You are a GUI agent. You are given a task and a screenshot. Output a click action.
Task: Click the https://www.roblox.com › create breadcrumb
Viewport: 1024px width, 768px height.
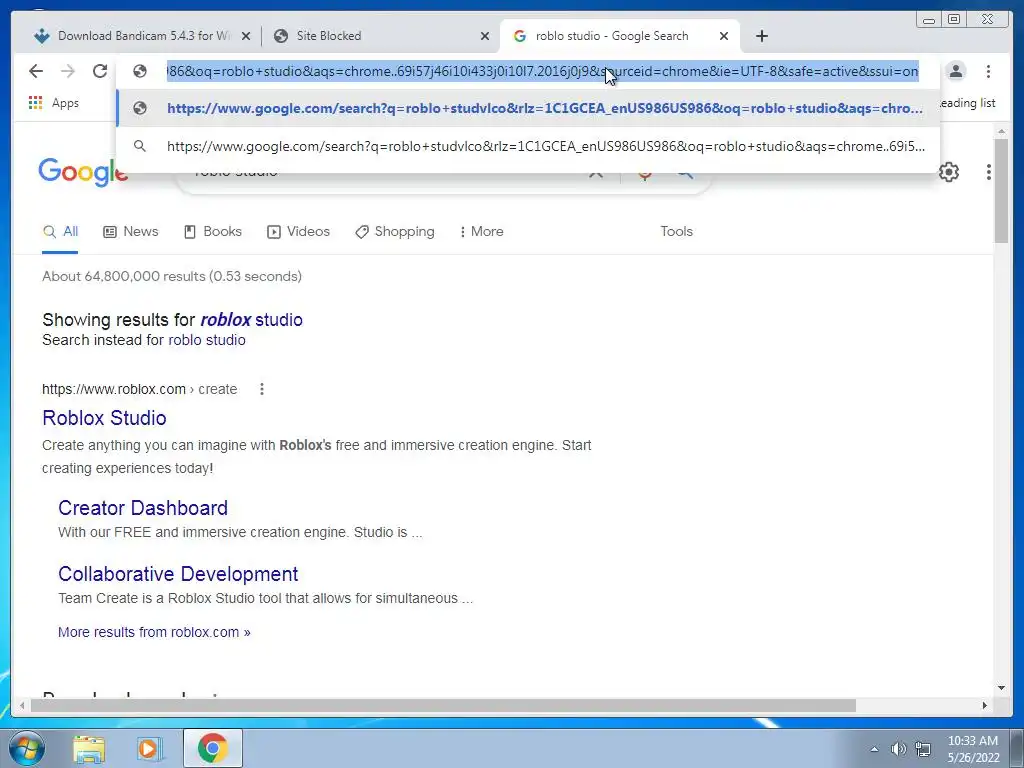tap(139, 389)
